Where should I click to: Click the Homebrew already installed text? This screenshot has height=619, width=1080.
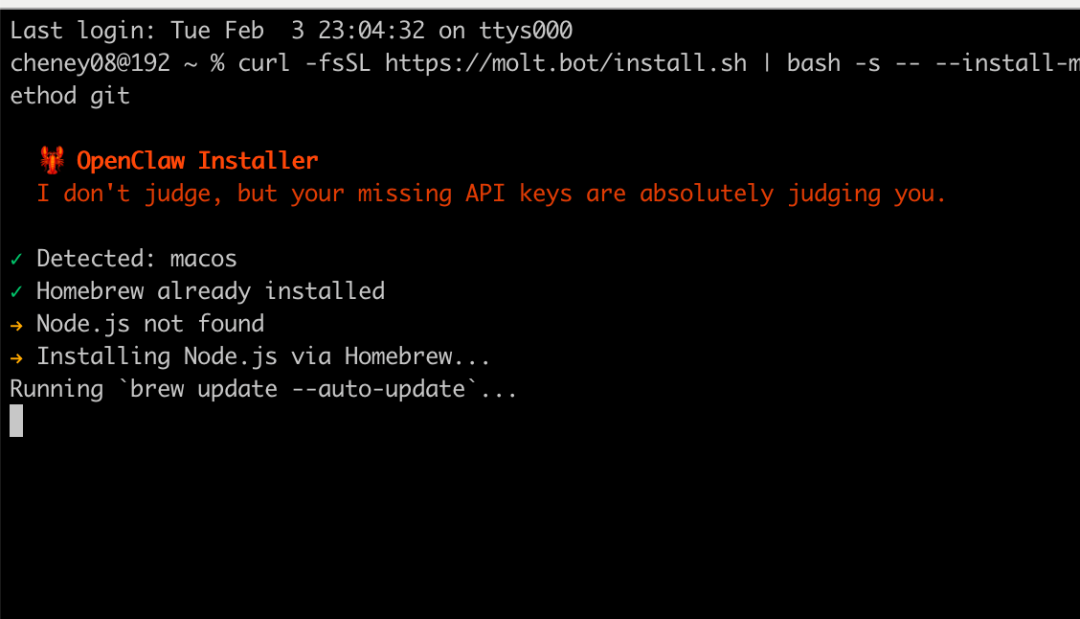(211, 291)
